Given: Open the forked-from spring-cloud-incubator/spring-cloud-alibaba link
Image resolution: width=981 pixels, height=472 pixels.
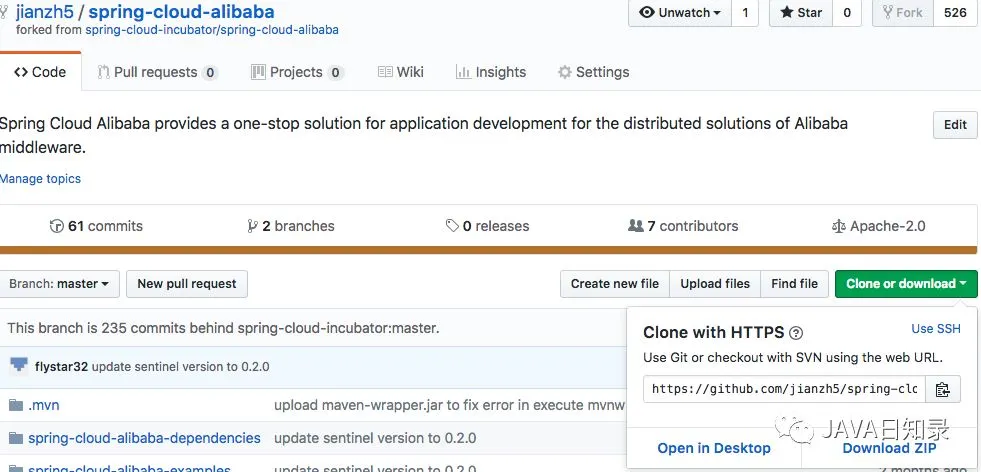Looking at the screenshot, I should coord(212,29).
